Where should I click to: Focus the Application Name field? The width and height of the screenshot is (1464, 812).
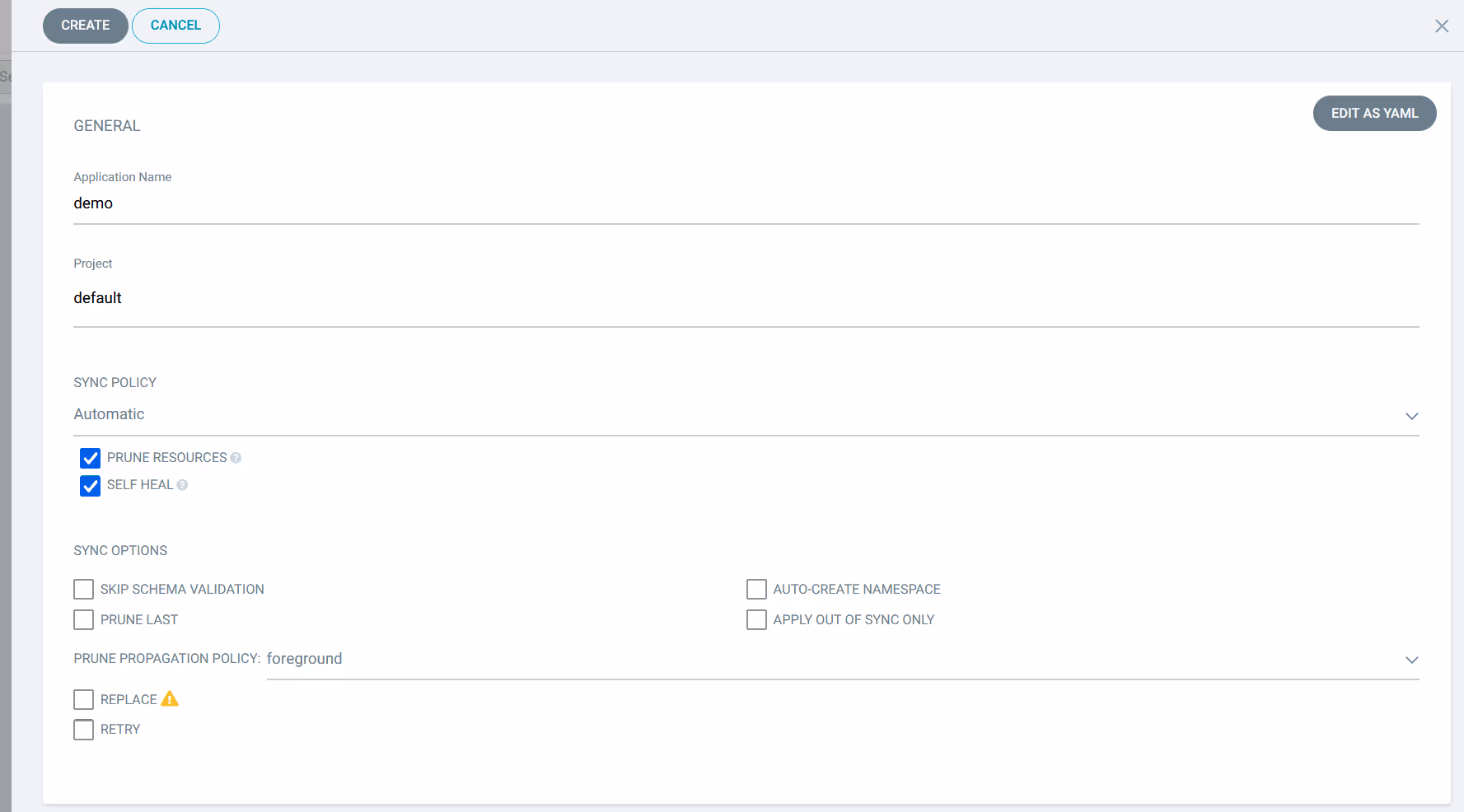pos(746,203)
